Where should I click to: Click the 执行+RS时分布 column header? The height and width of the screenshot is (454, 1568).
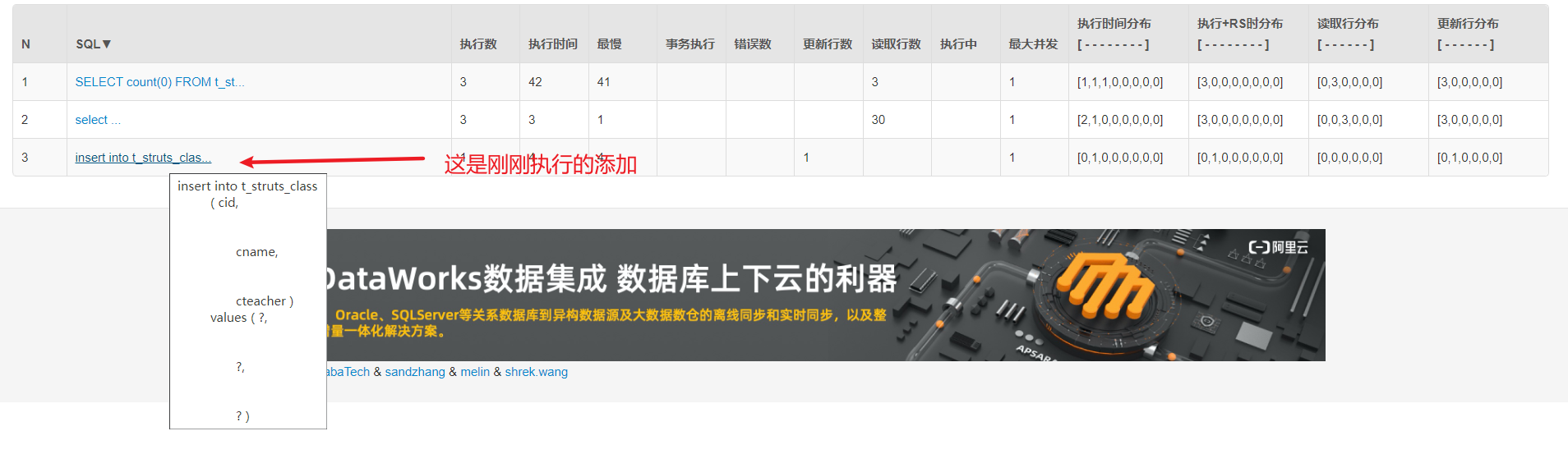pos(1240,34)
